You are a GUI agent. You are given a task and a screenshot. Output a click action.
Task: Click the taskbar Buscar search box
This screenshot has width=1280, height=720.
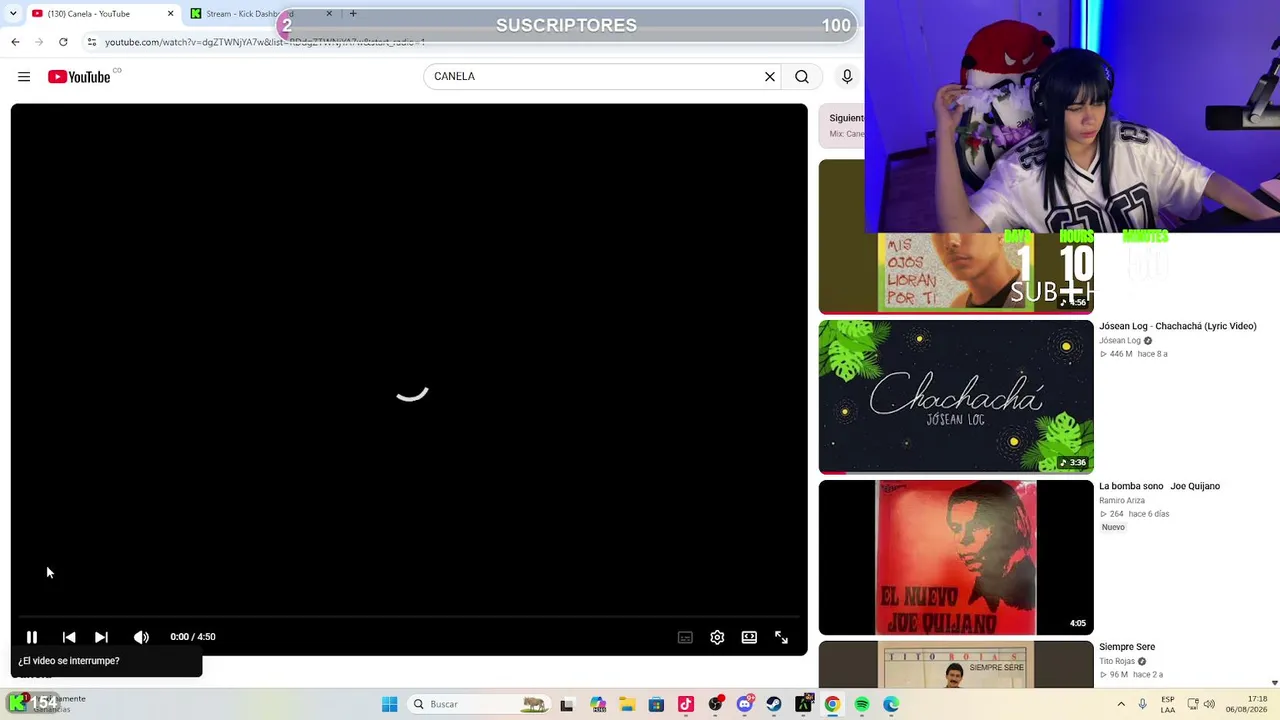[x=478, y=704]
